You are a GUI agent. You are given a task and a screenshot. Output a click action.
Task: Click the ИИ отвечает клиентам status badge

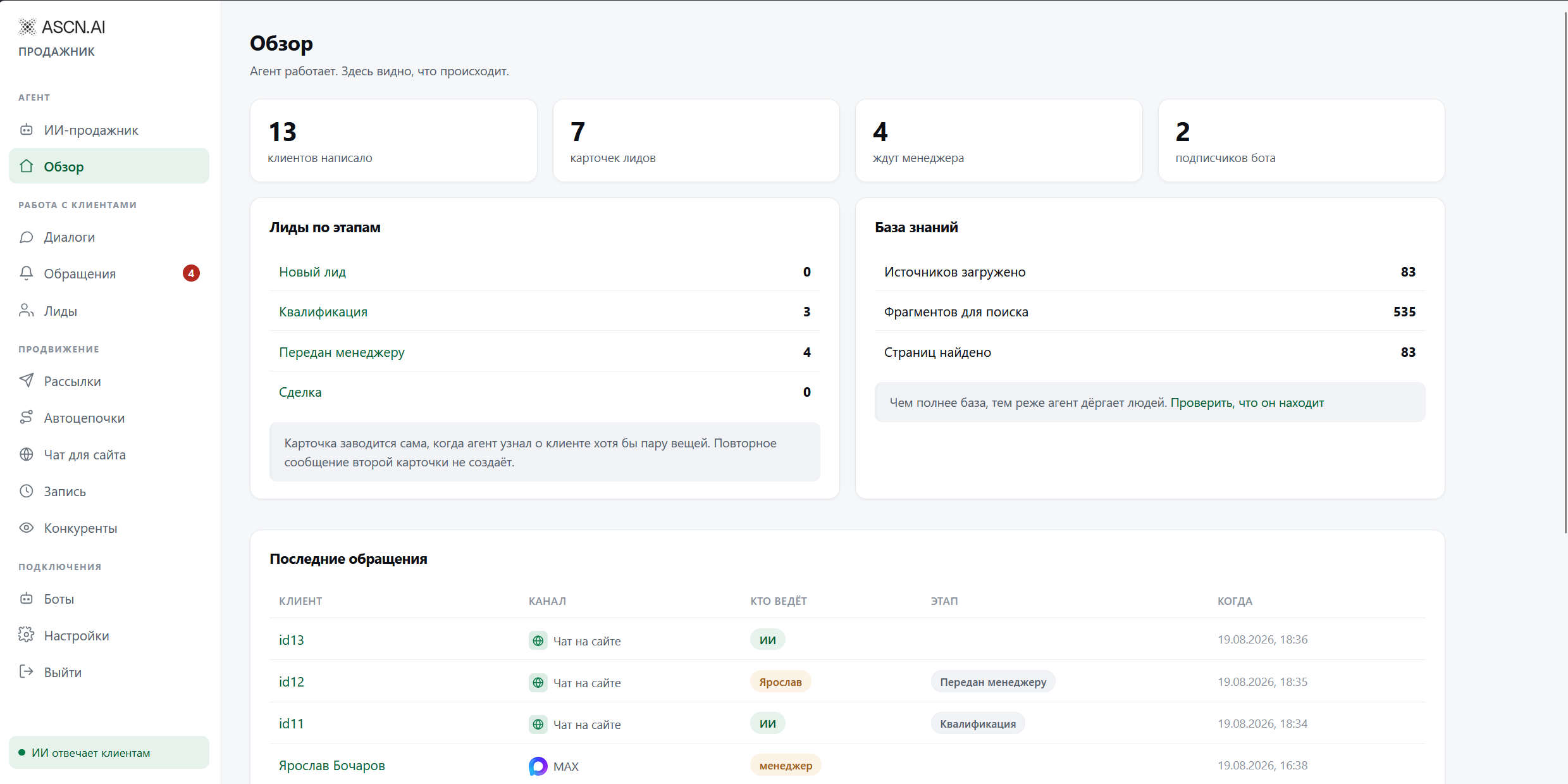pyautogui.click(x=109, y=752)
